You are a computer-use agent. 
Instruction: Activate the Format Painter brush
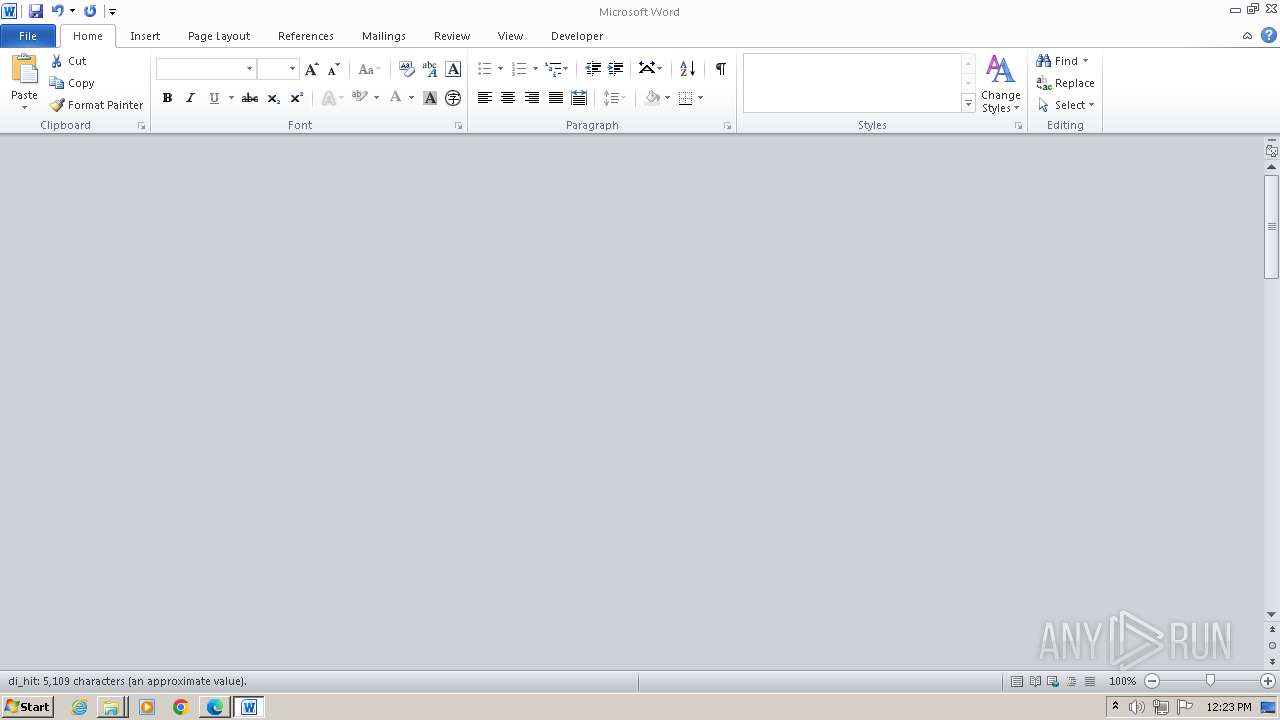coord(97,105)
